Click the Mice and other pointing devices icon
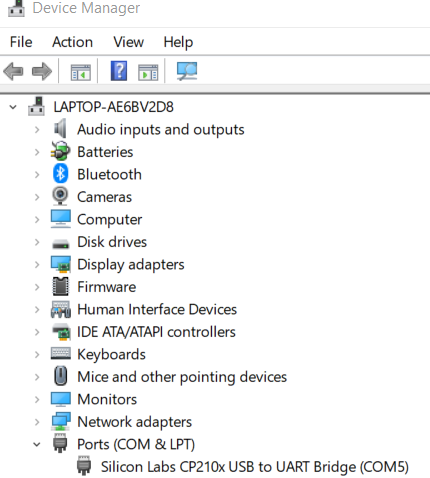Screen dimensions: 430x478 click(x=61, y=376)
